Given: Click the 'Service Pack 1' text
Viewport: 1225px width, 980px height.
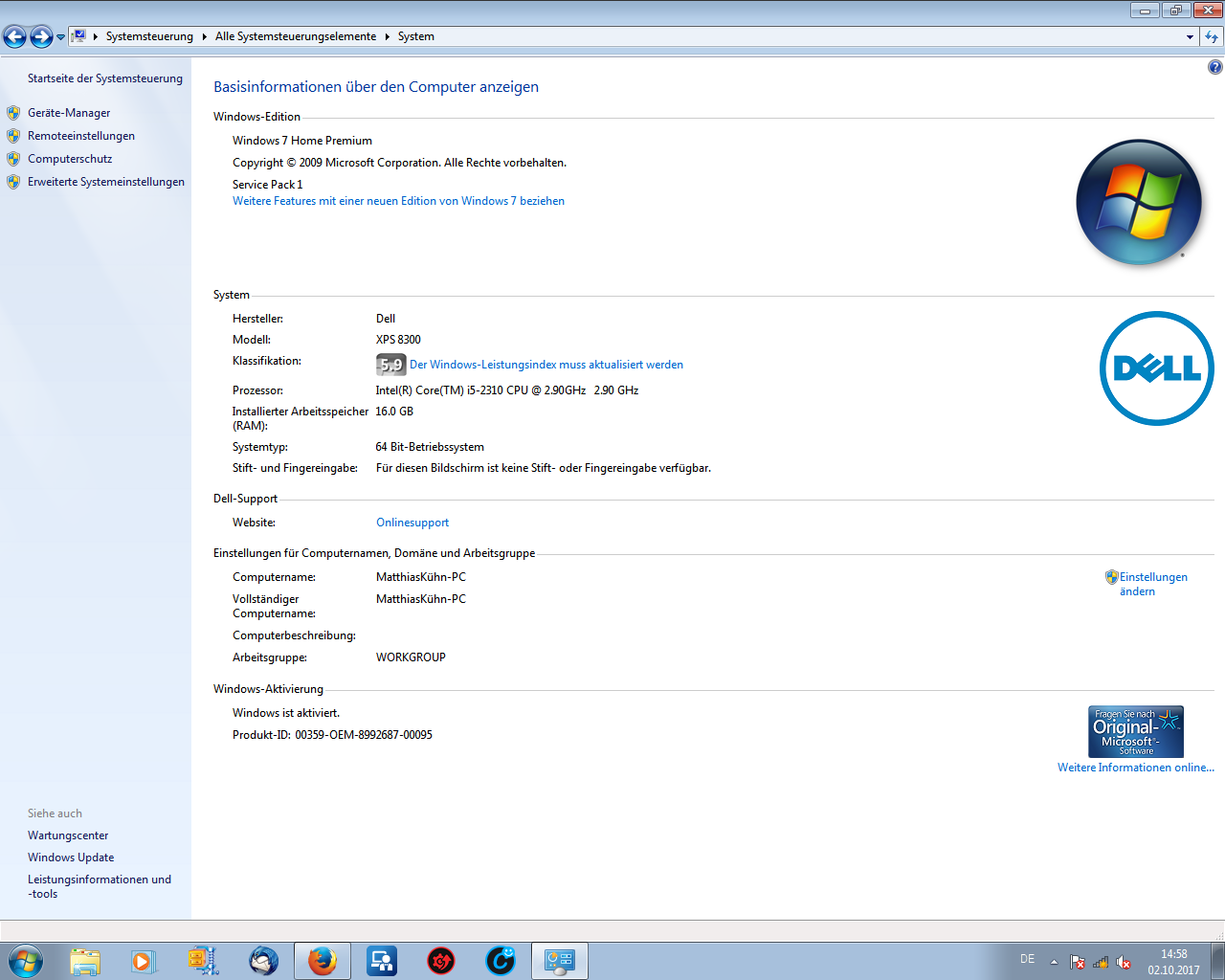Looking at the screenshot, I should [x=268, y=185].
